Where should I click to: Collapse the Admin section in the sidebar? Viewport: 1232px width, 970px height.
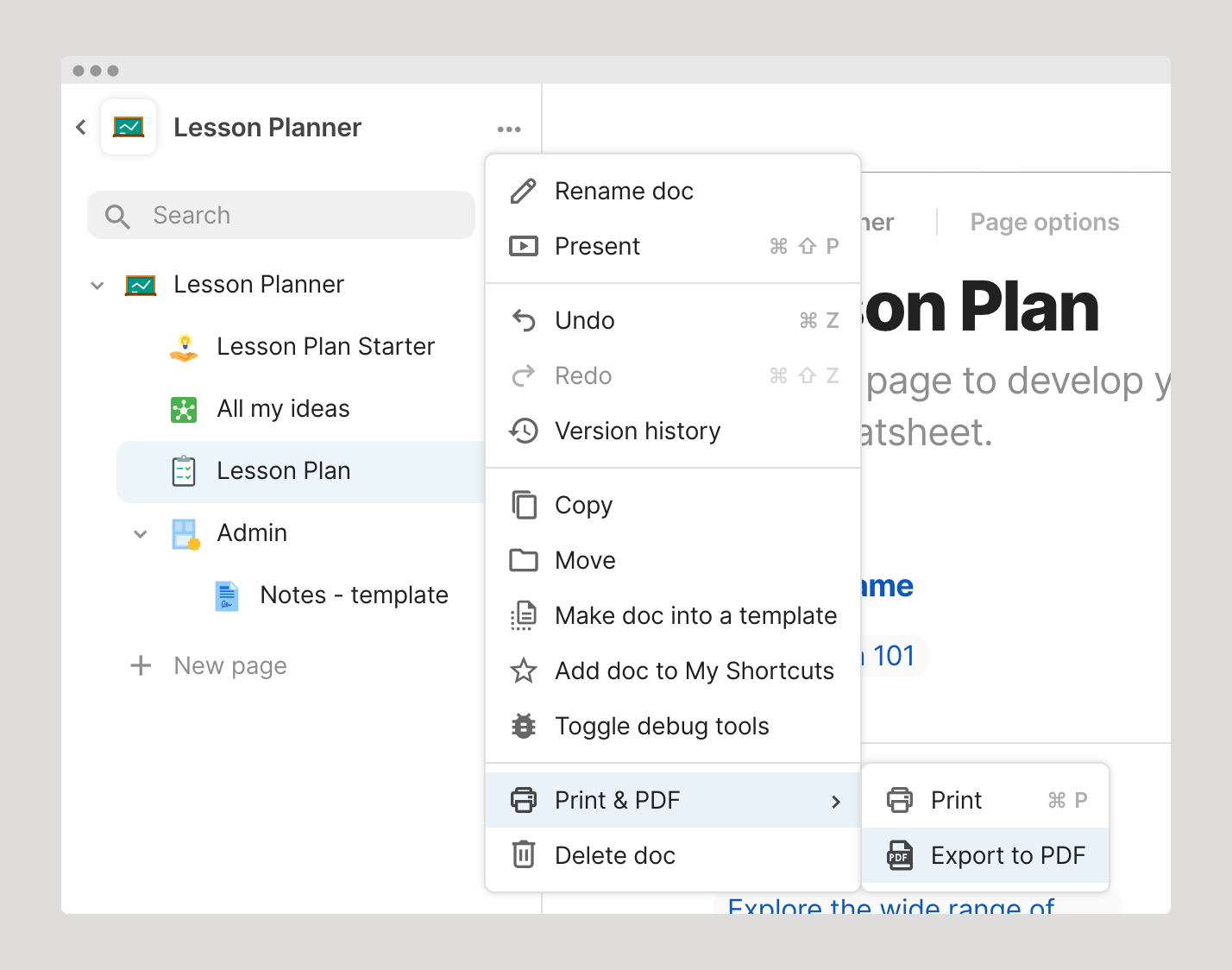141,534
